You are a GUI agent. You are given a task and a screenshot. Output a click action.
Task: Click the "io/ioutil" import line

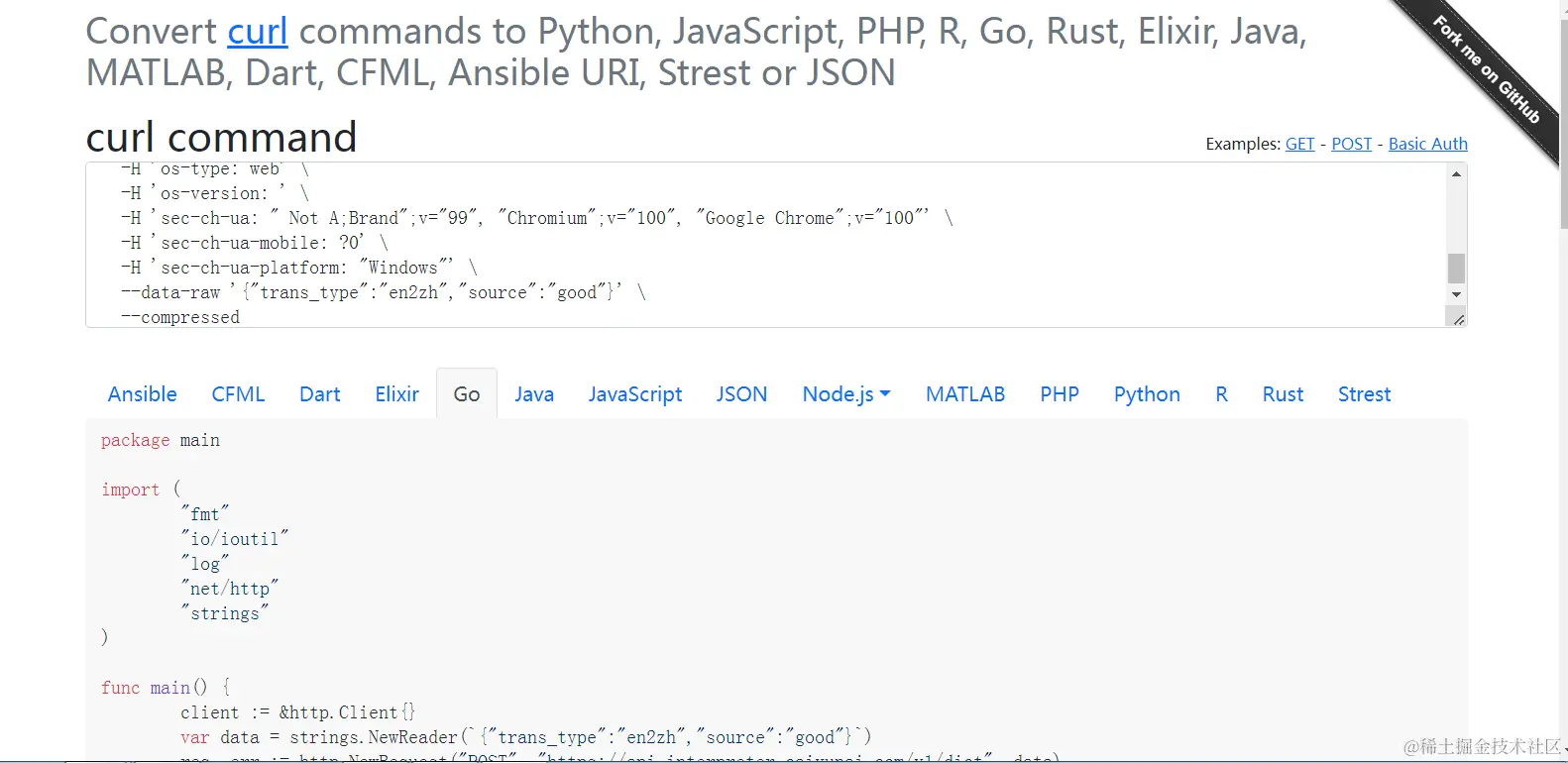coord(235,539)
